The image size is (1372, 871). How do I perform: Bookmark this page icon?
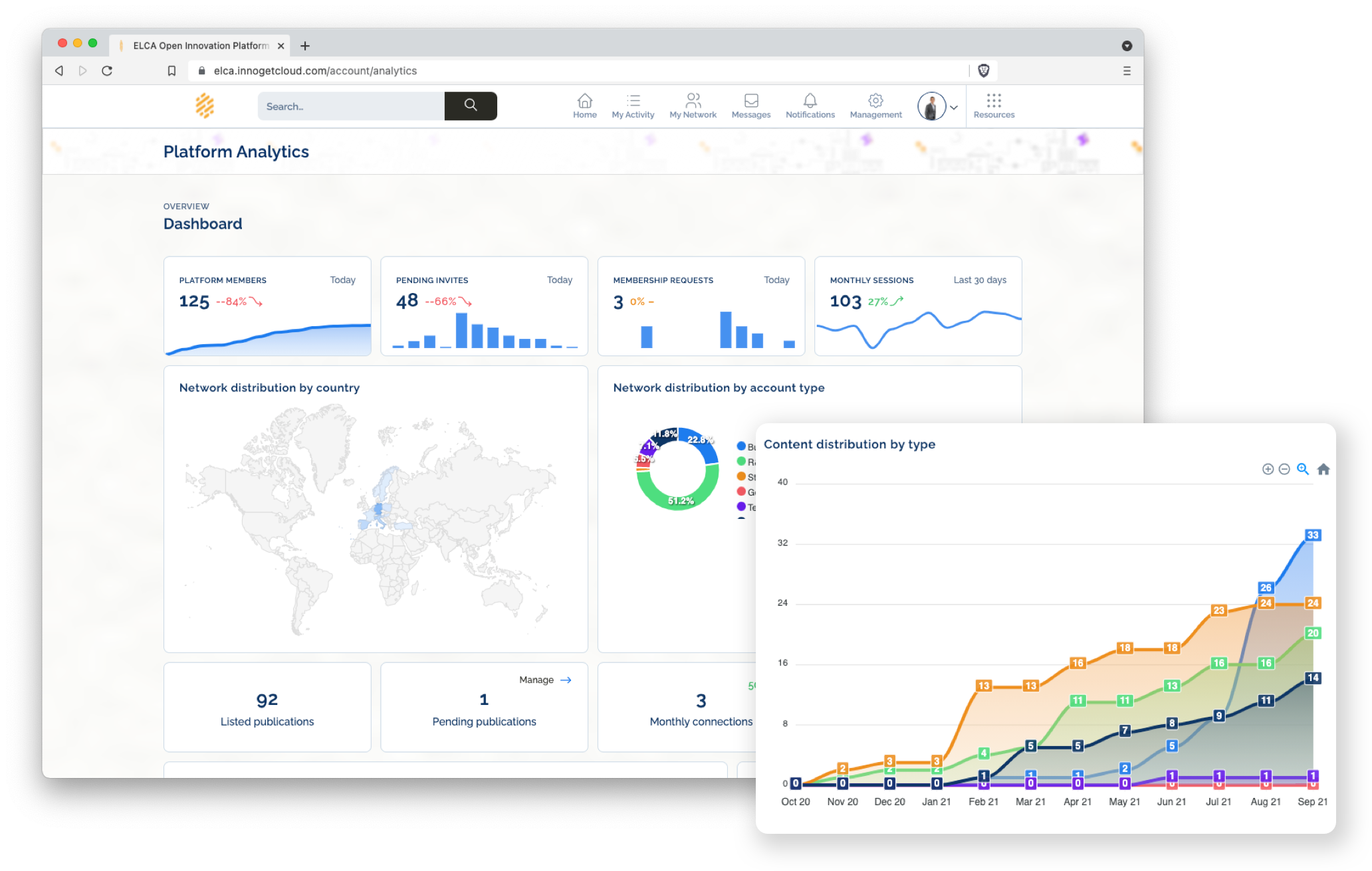171,70
